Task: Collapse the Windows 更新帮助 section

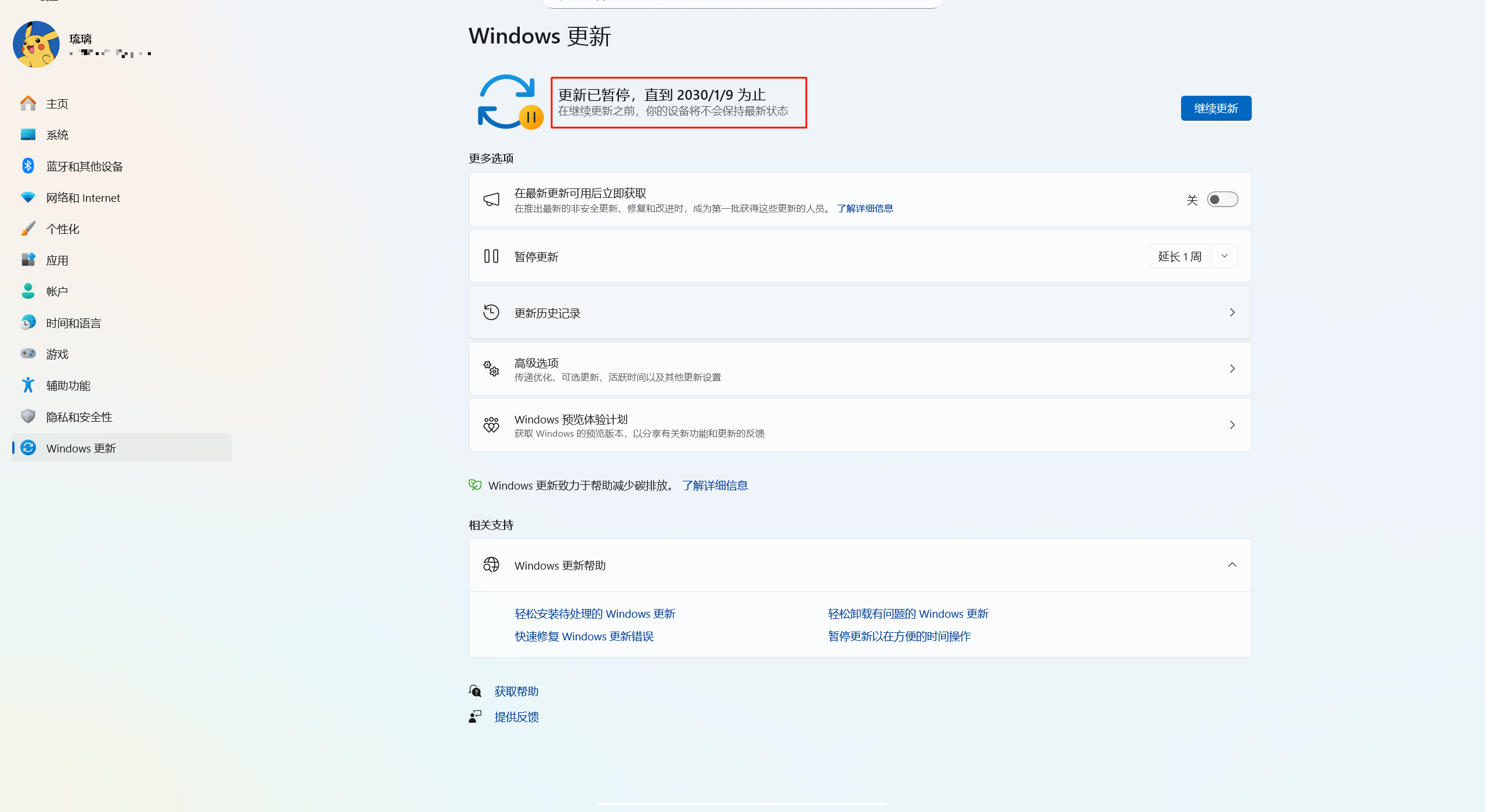Action: pyautogui.click(x=1232, y=565)
